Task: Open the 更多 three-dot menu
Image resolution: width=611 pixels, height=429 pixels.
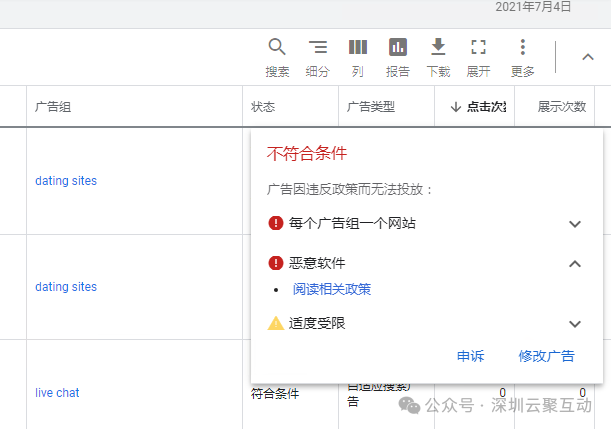Action: click(x=522, y=47)
